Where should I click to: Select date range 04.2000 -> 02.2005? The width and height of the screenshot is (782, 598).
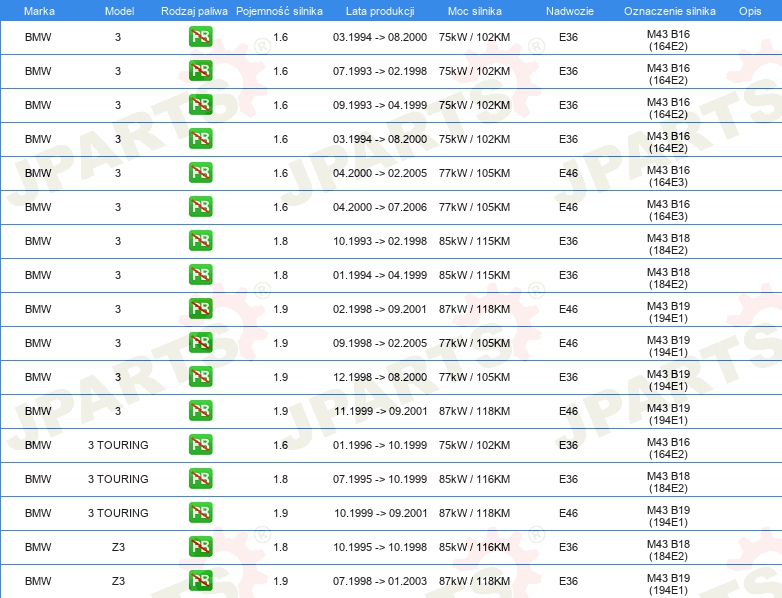(x=380, y=173)
